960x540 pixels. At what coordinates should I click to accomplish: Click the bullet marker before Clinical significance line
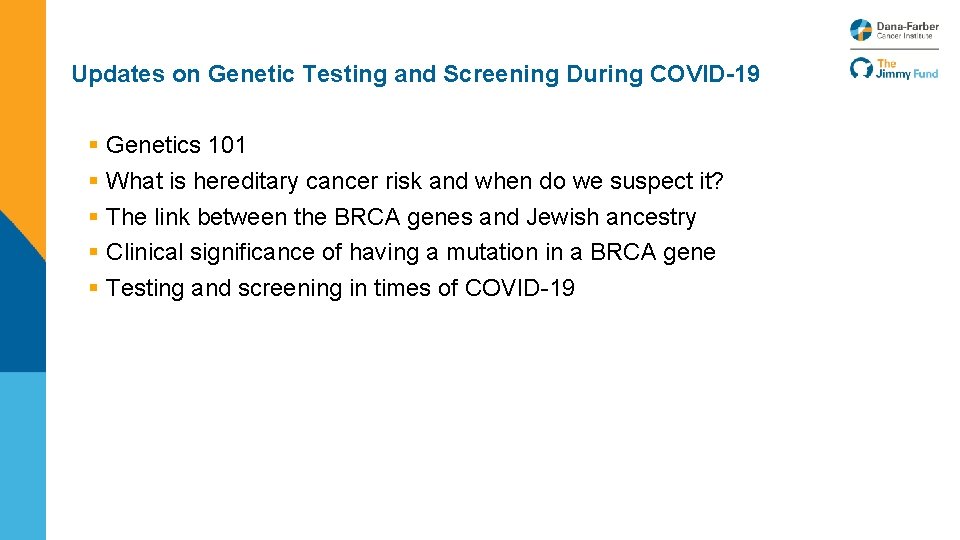pos(93,252)
